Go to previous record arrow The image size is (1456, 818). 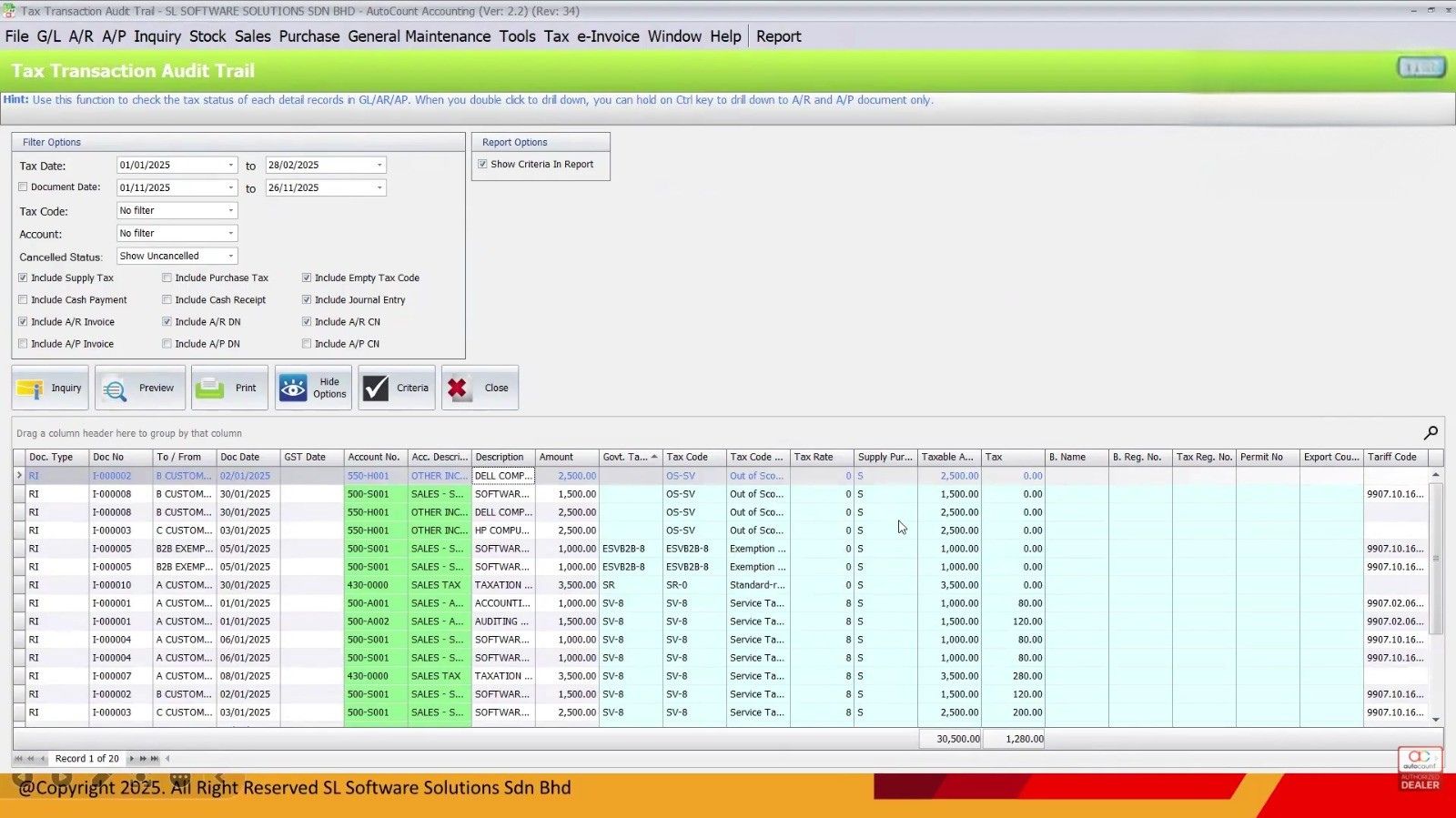click(42, 758)
